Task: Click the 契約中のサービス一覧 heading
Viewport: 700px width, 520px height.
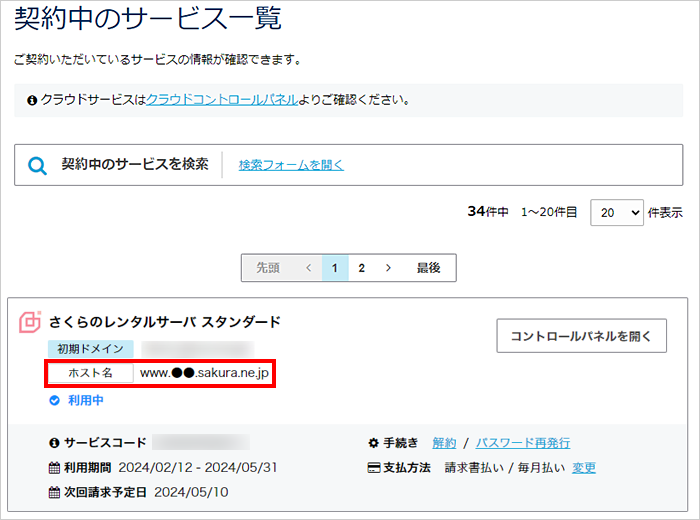Action: (x=148, y=18)
